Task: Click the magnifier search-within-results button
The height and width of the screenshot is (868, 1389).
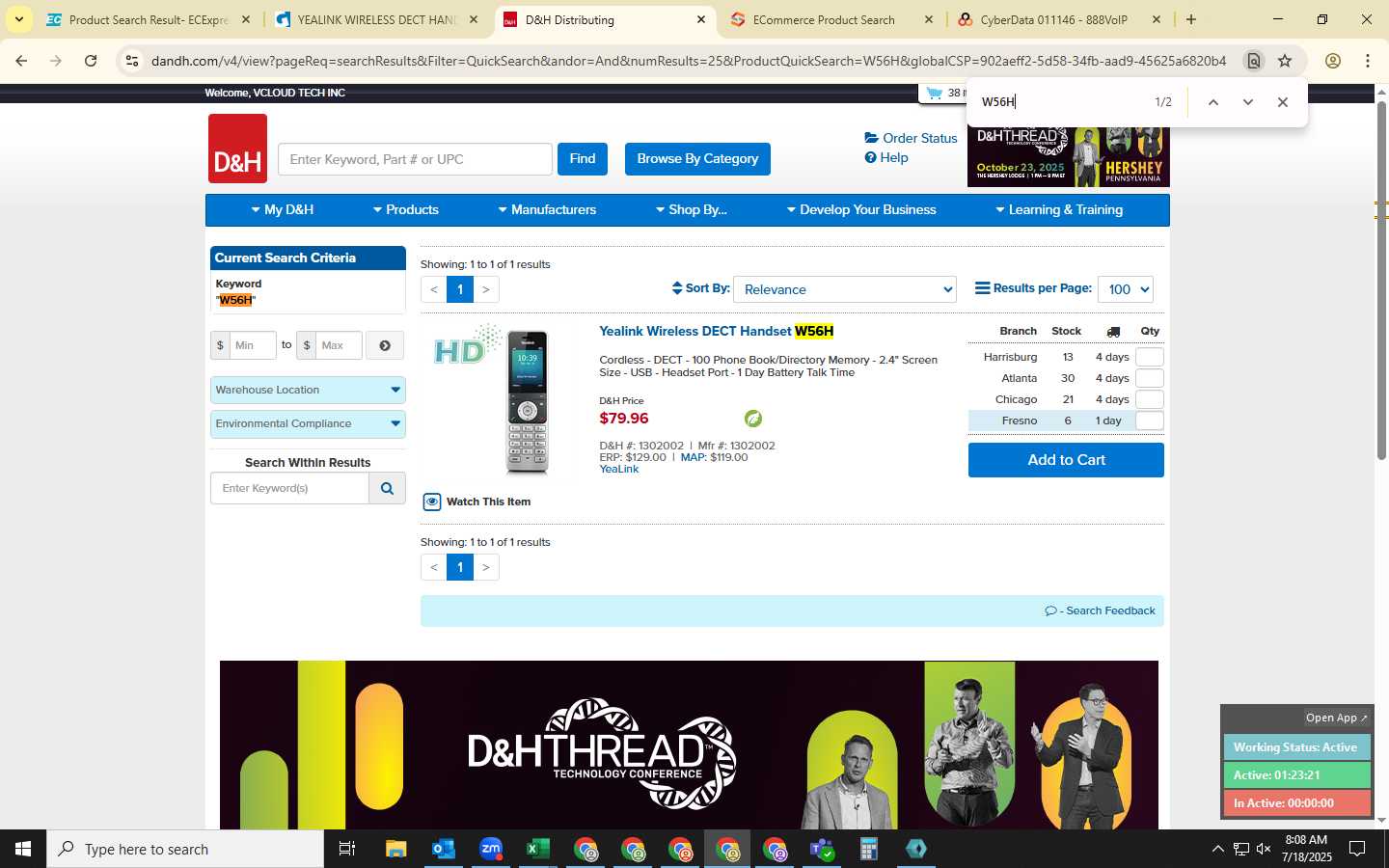Action: [x=387, y=488]
